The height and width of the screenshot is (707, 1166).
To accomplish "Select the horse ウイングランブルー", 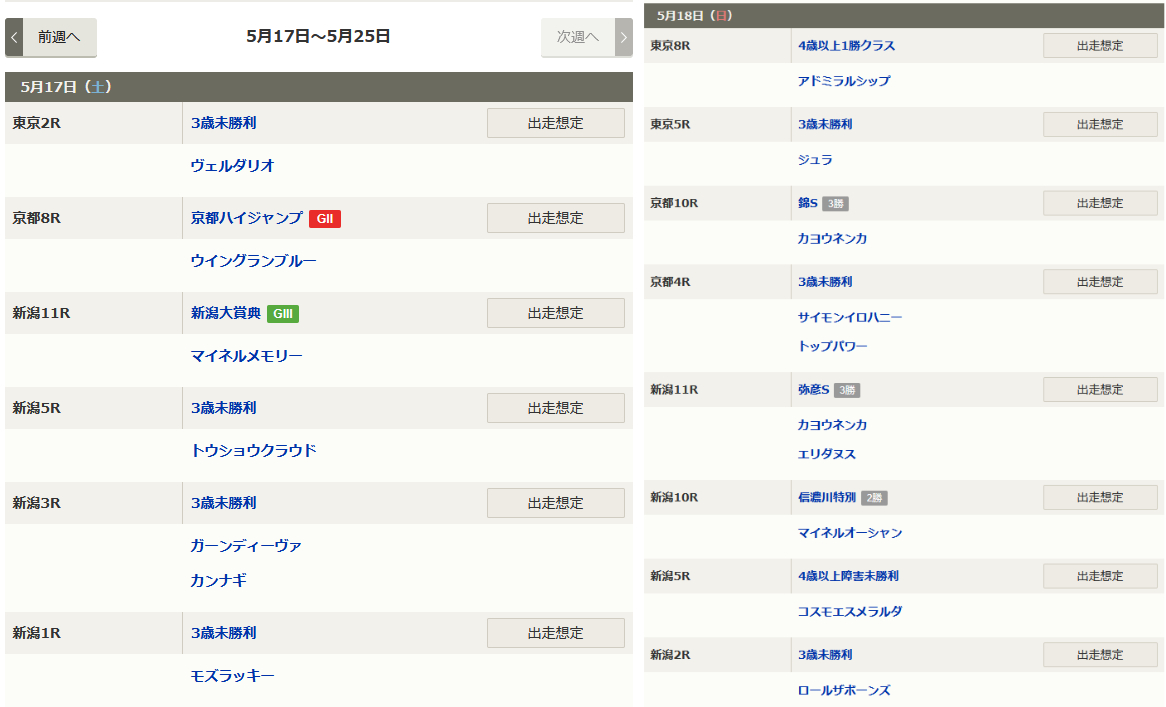I will click(x=253, y=261).
